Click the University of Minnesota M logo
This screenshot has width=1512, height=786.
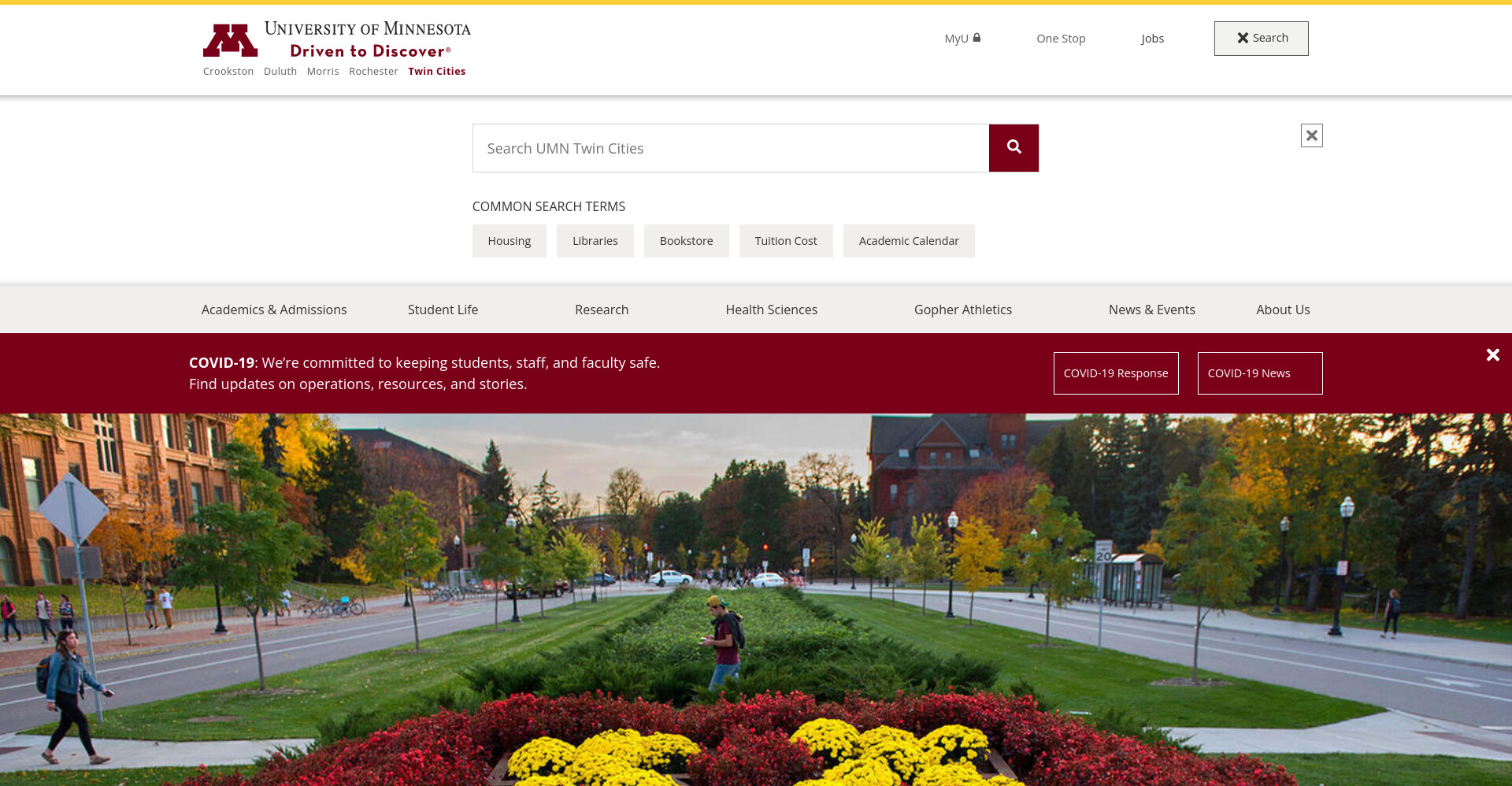tap(230, 40)
